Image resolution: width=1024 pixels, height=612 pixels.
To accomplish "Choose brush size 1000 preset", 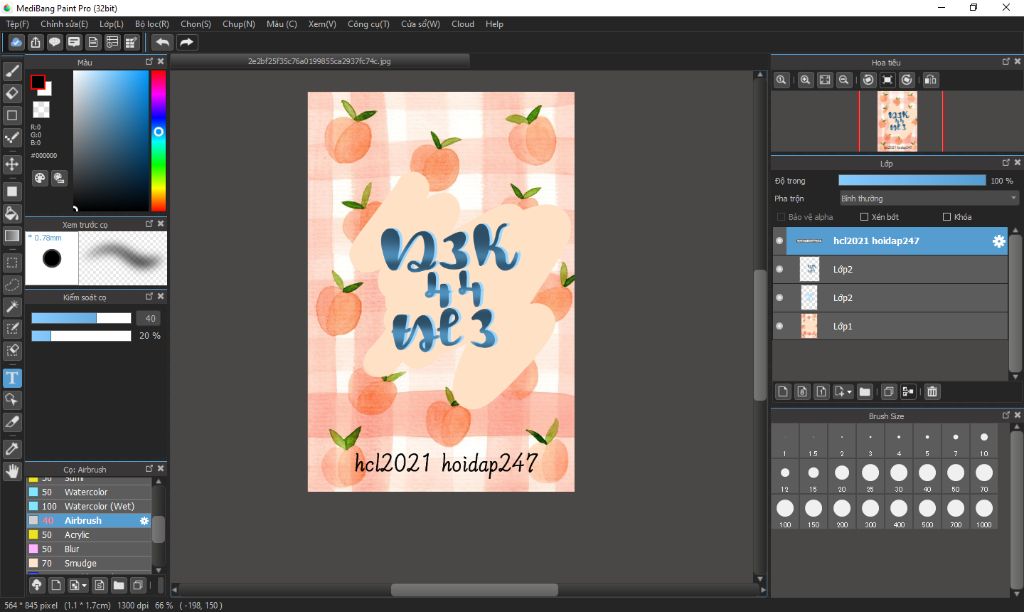I will coord(984,511).
